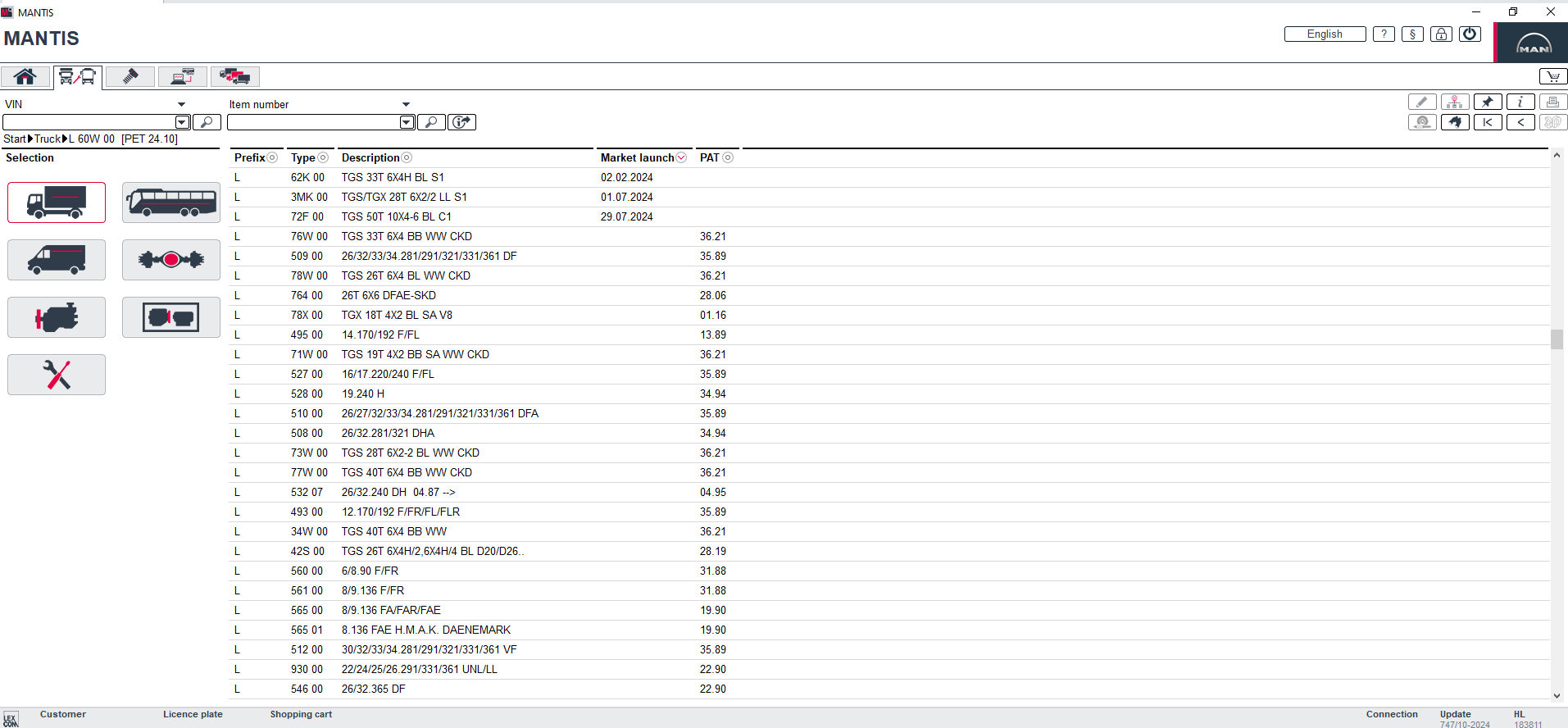Click the printer icon
The image size is (1568, 728).
click(1553, 102)
